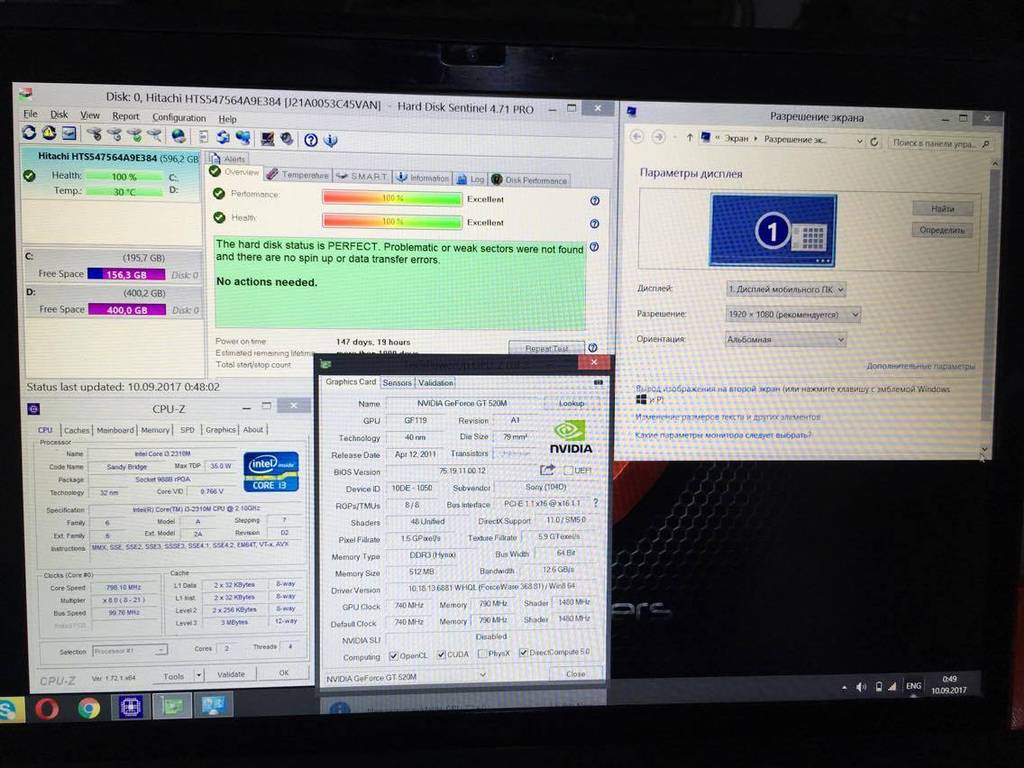Open Opera from the taskbar
This screenshot has width=1024, height=768.
click(46, 708)
